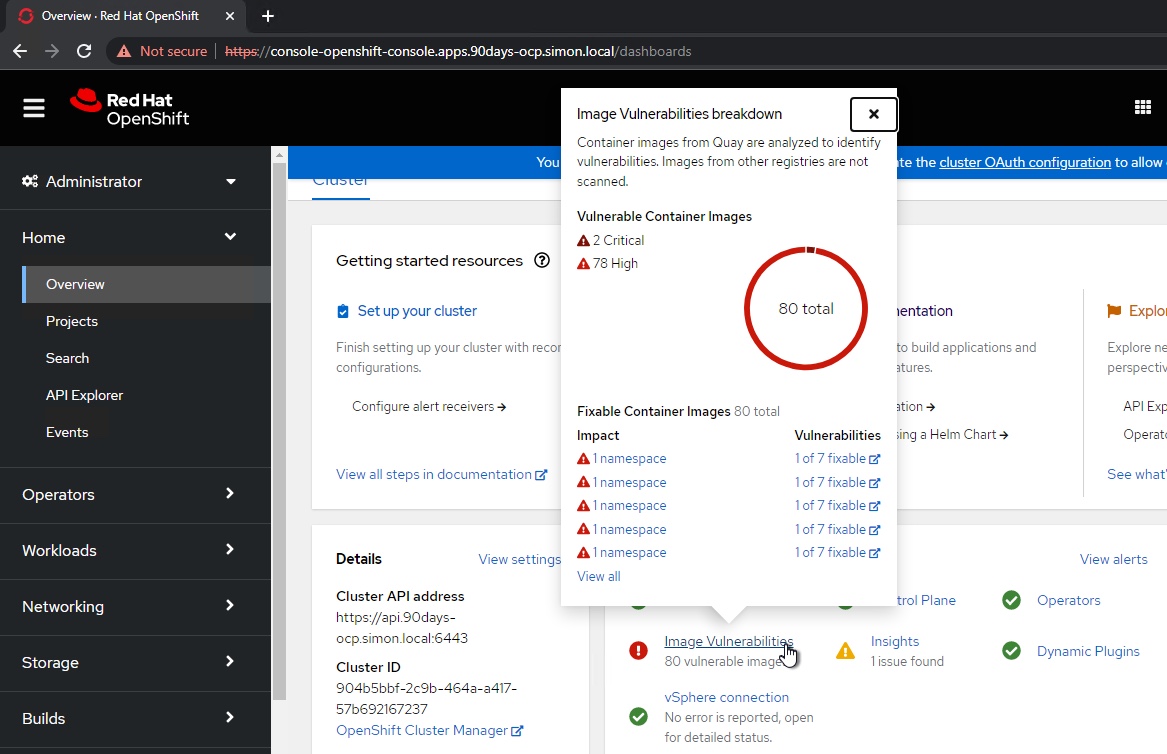Click the Explore flag icon
This screenshot has width=1167, height=754.
(1114, 311)
